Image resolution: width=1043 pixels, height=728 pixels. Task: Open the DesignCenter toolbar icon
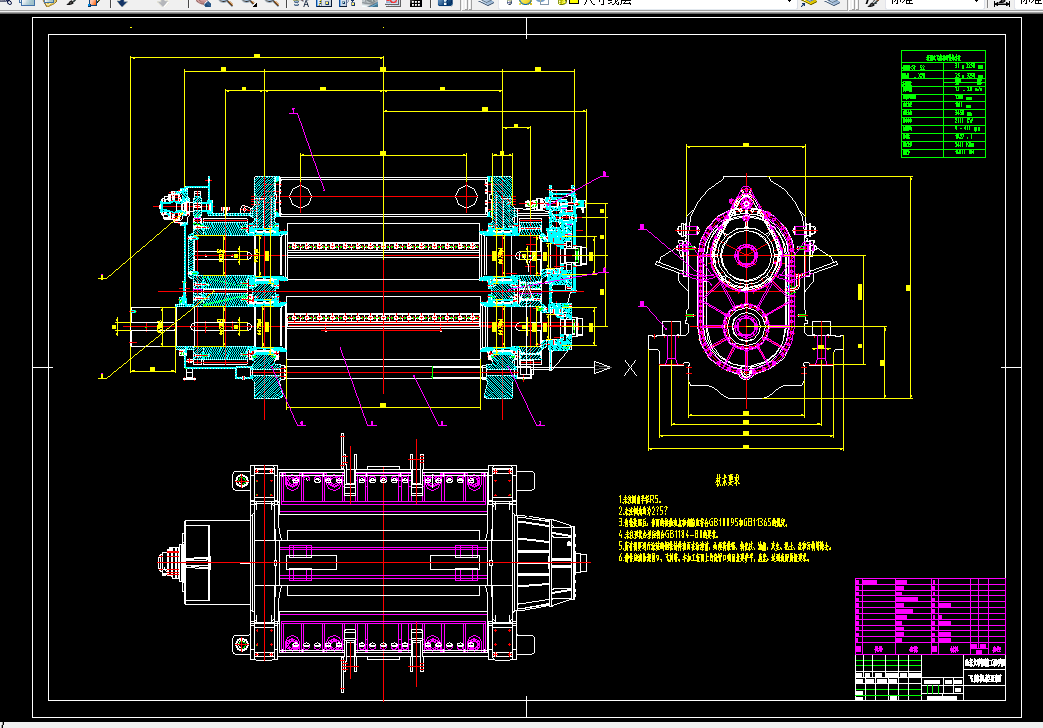pyautogui.click(x=324, y=2)
